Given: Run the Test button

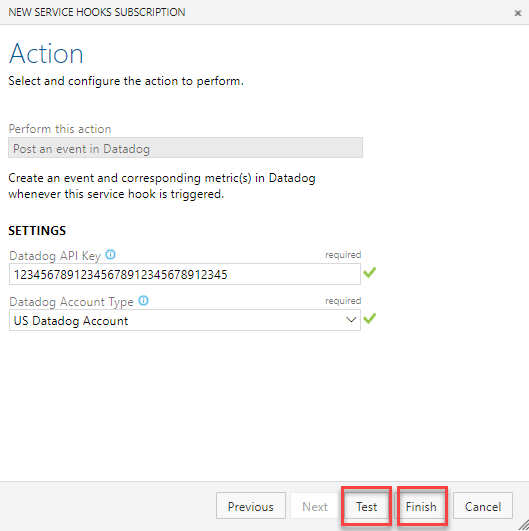Looking at the screenshot, I should coord(366,506).
